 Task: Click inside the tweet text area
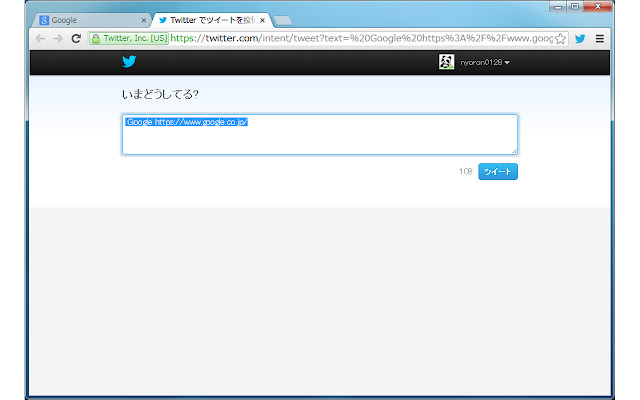coord(320,134)
